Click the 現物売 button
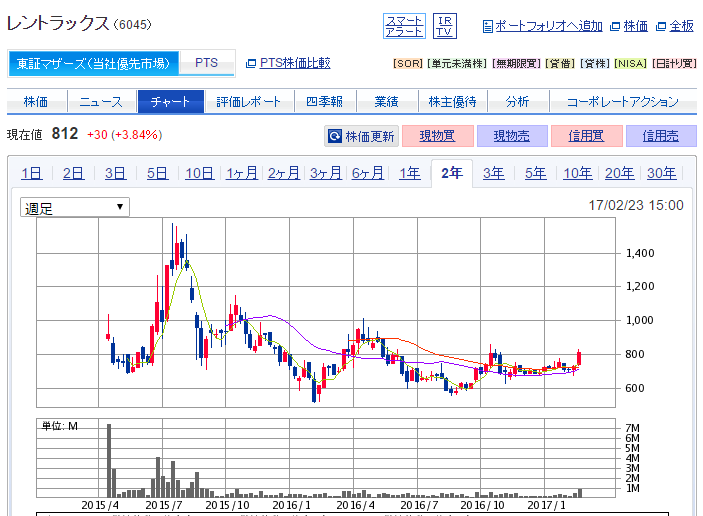 (x=512, y=136)
